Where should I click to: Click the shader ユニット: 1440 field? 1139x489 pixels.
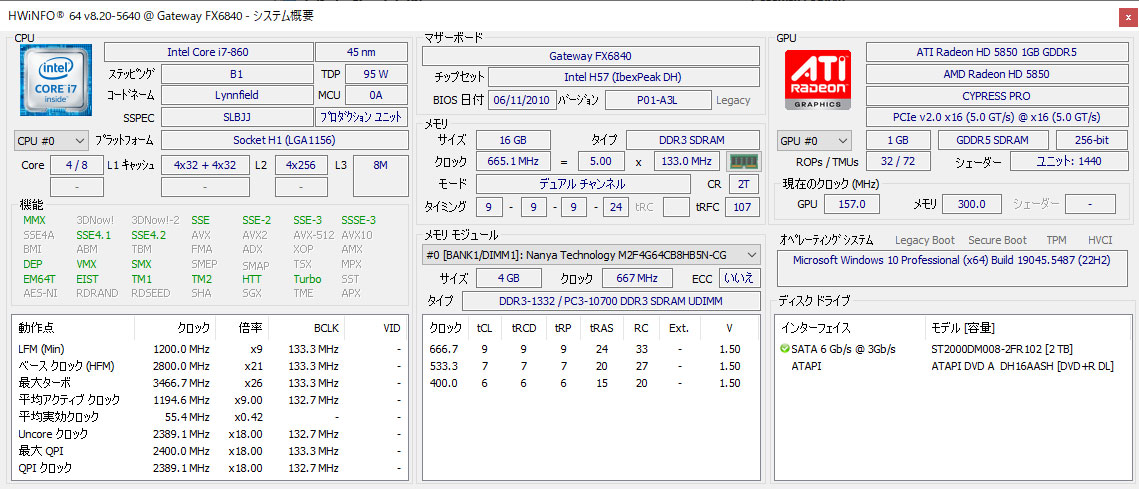tap(1068, 162)
